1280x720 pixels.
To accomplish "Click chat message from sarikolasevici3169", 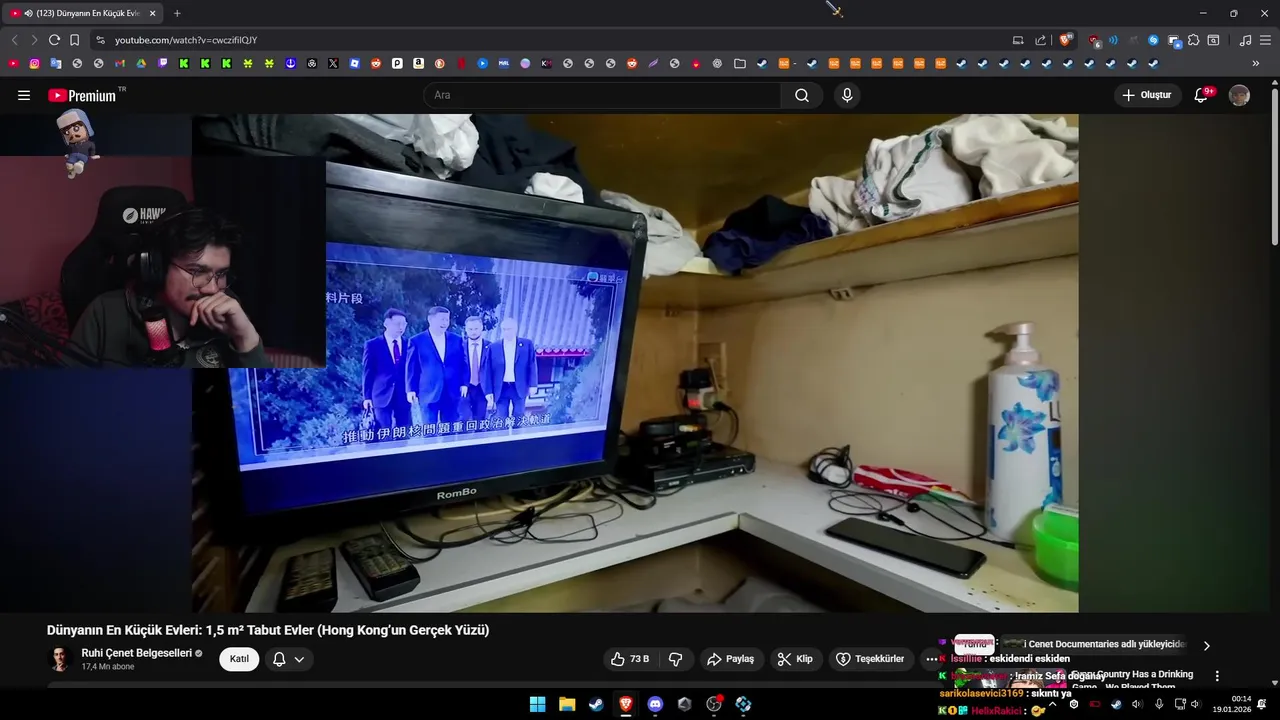I will click(x=1005, y=693).
